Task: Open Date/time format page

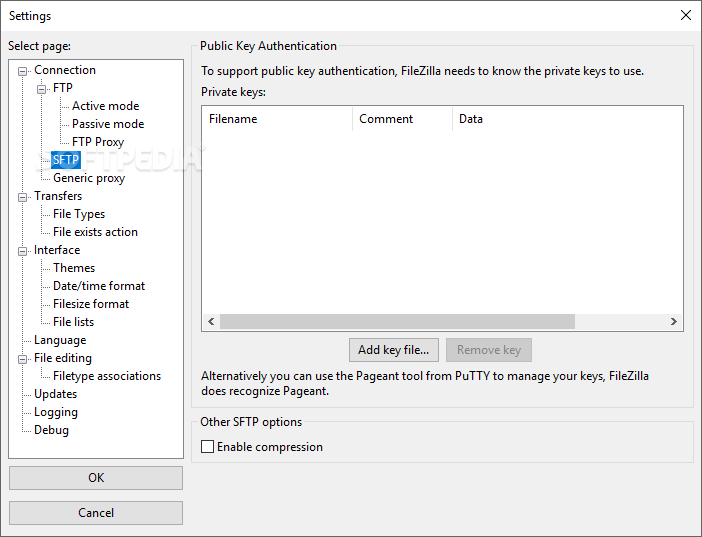Action: coord(99,286)
